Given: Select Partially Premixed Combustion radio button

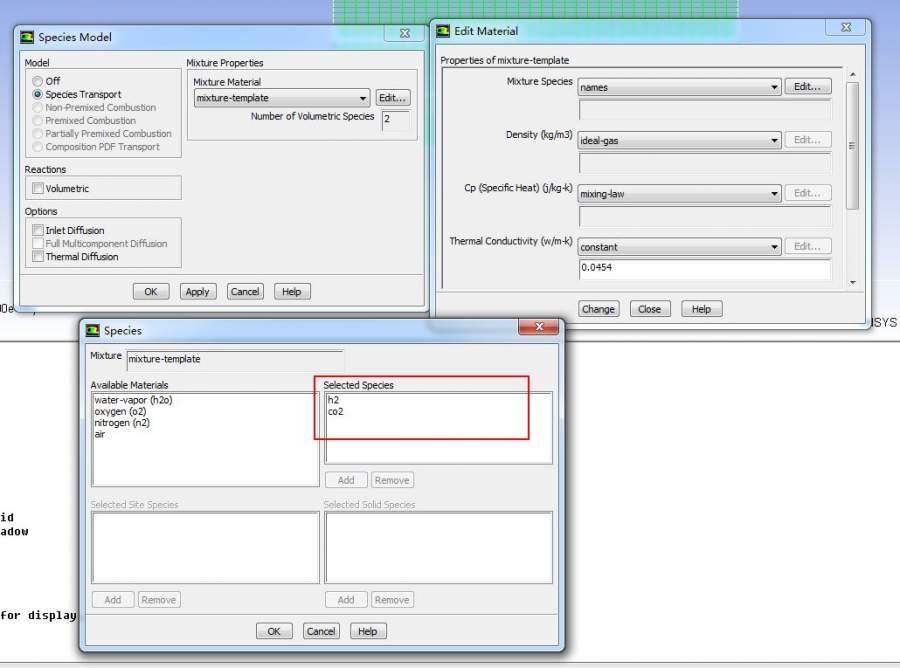Looking at the screenshot, I should click(38, 134).
